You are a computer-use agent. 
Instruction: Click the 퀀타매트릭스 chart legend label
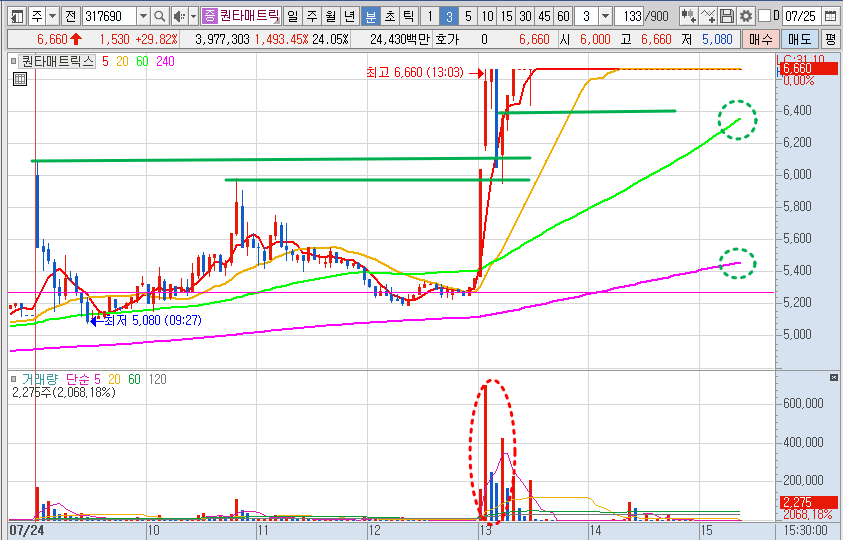[x=57, y=61]
